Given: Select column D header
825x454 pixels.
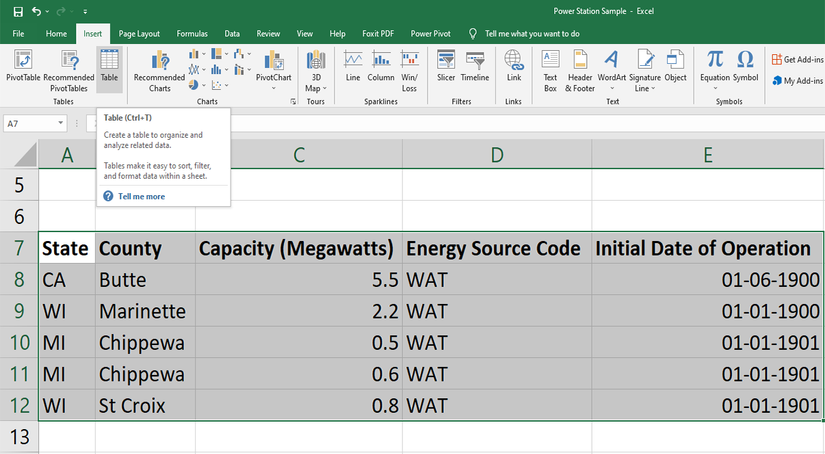Looking at the screenshot, I should [x=497, y=155].
